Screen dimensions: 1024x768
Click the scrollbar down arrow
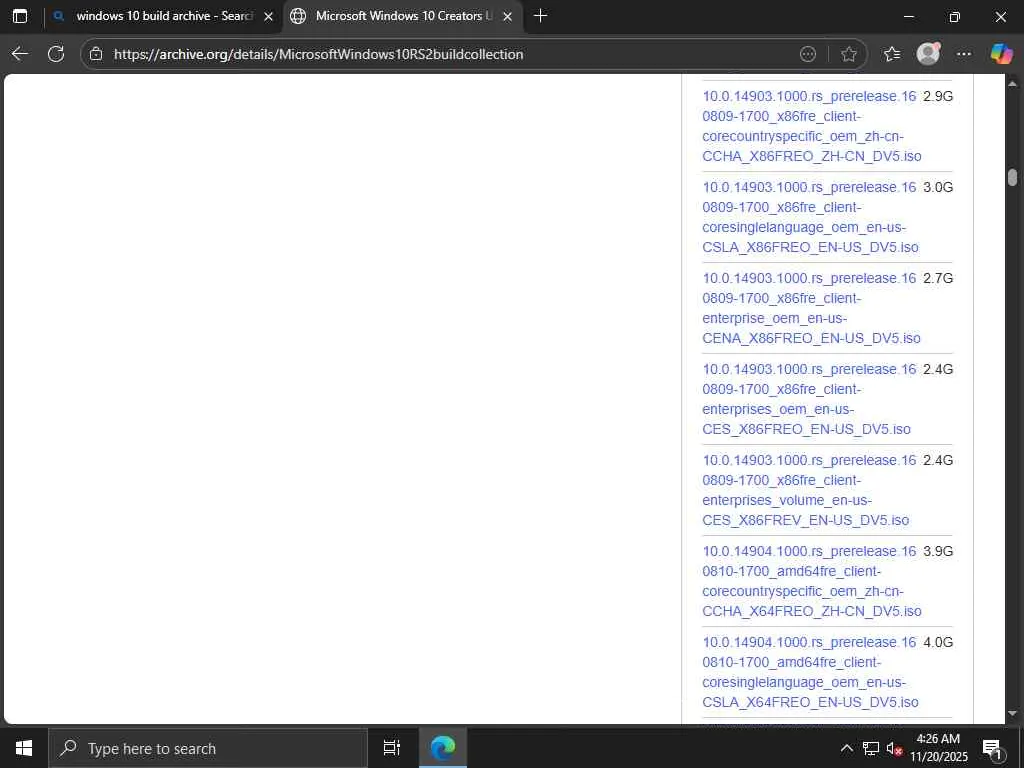click(1013, 714)
